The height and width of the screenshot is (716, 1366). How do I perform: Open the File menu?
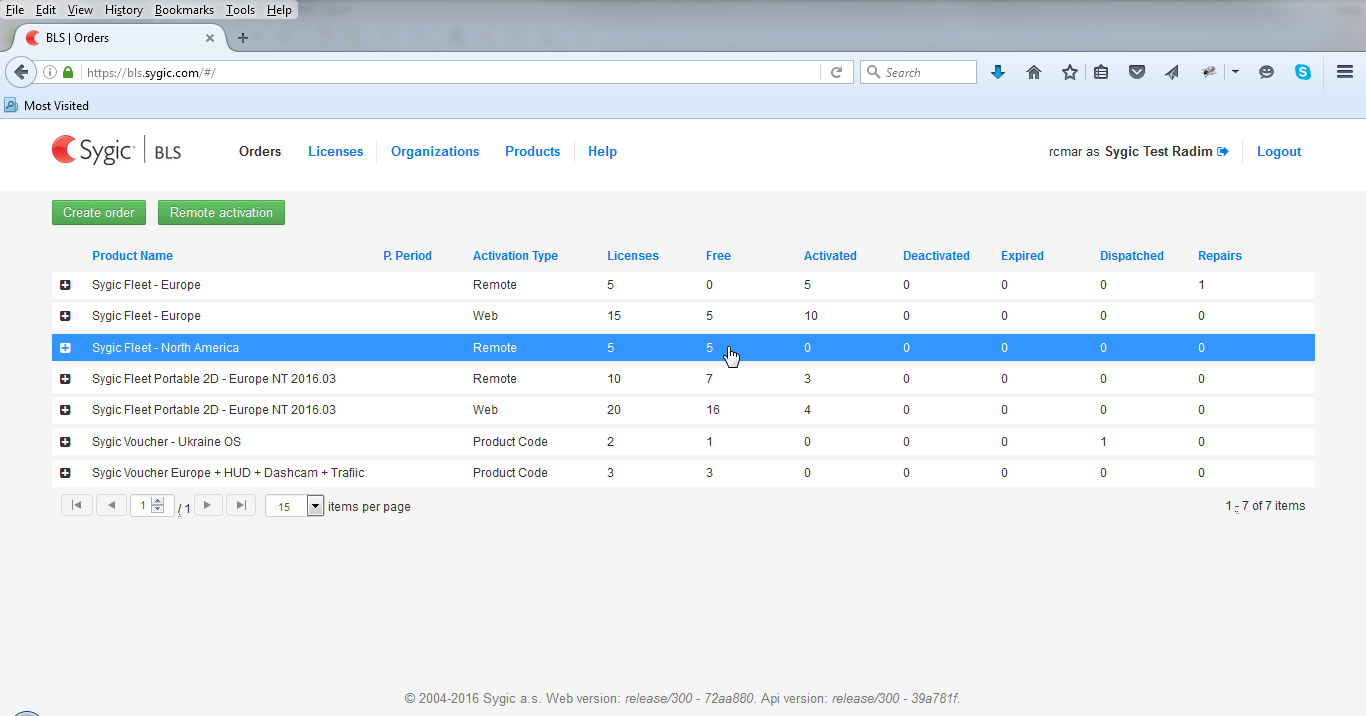point(15,10)
